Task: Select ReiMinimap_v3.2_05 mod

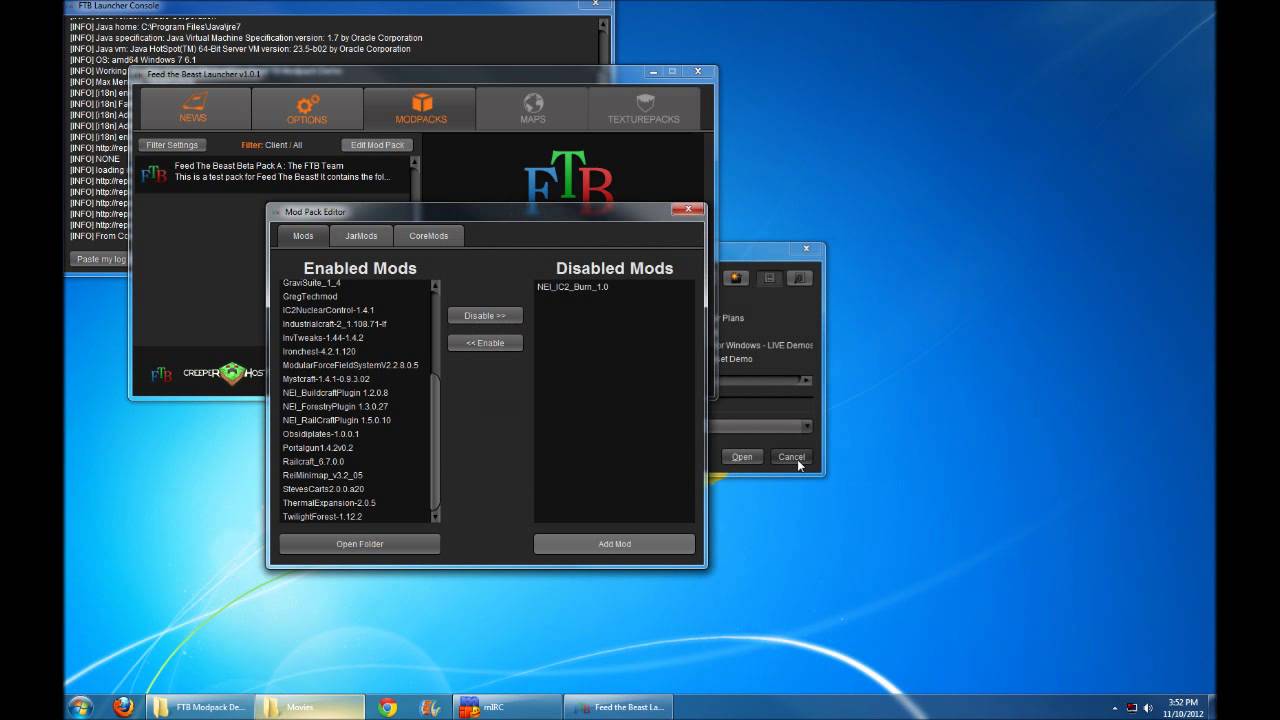Action: point(323,476)
